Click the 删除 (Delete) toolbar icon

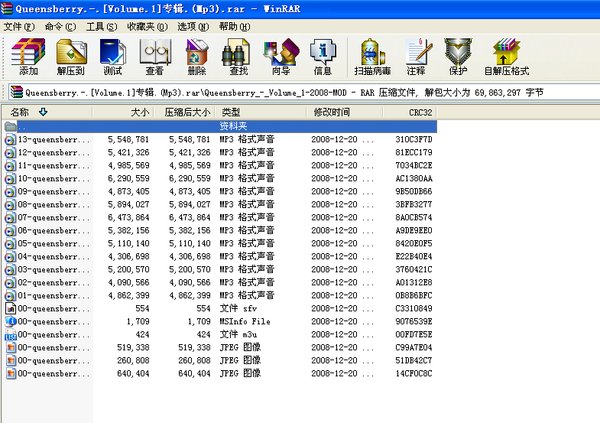[197, 56]
